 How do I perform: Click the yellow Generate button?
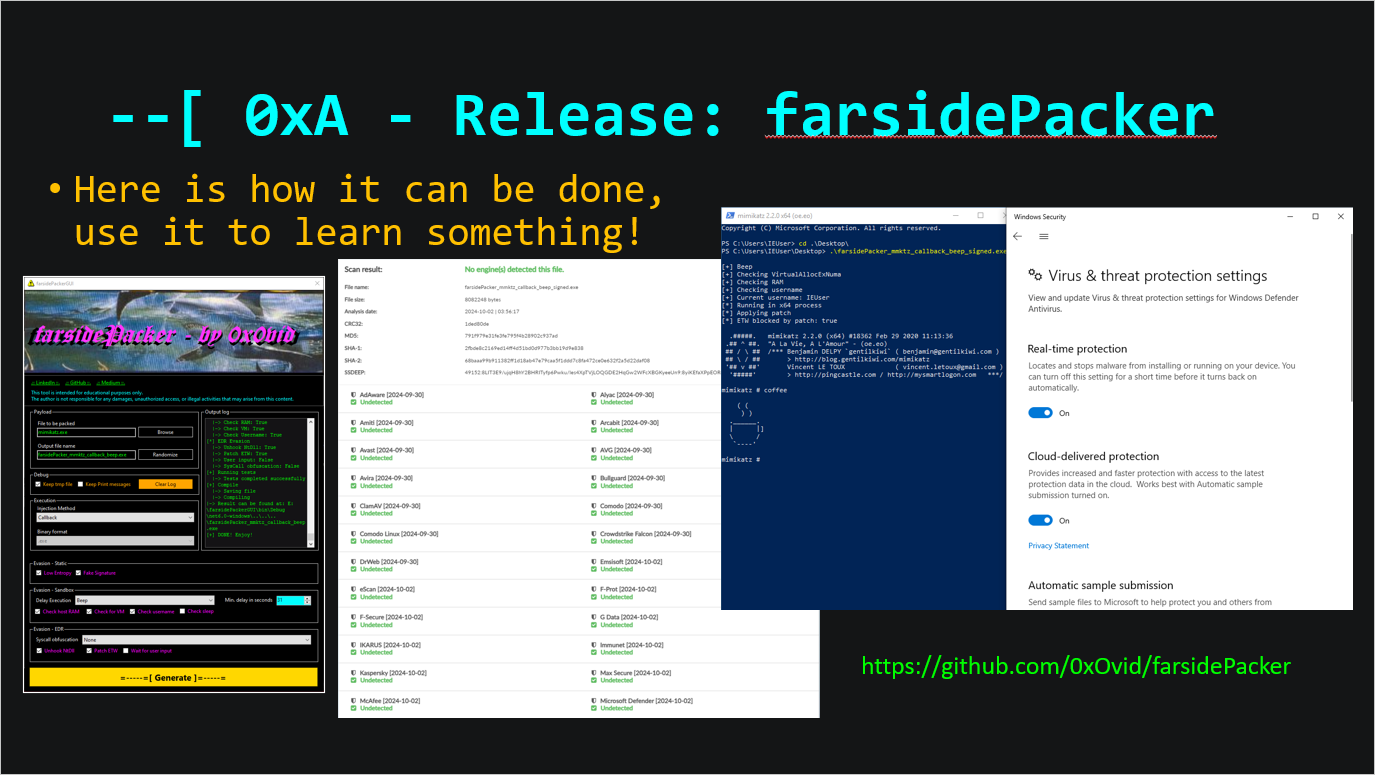[x=173, y=678]
